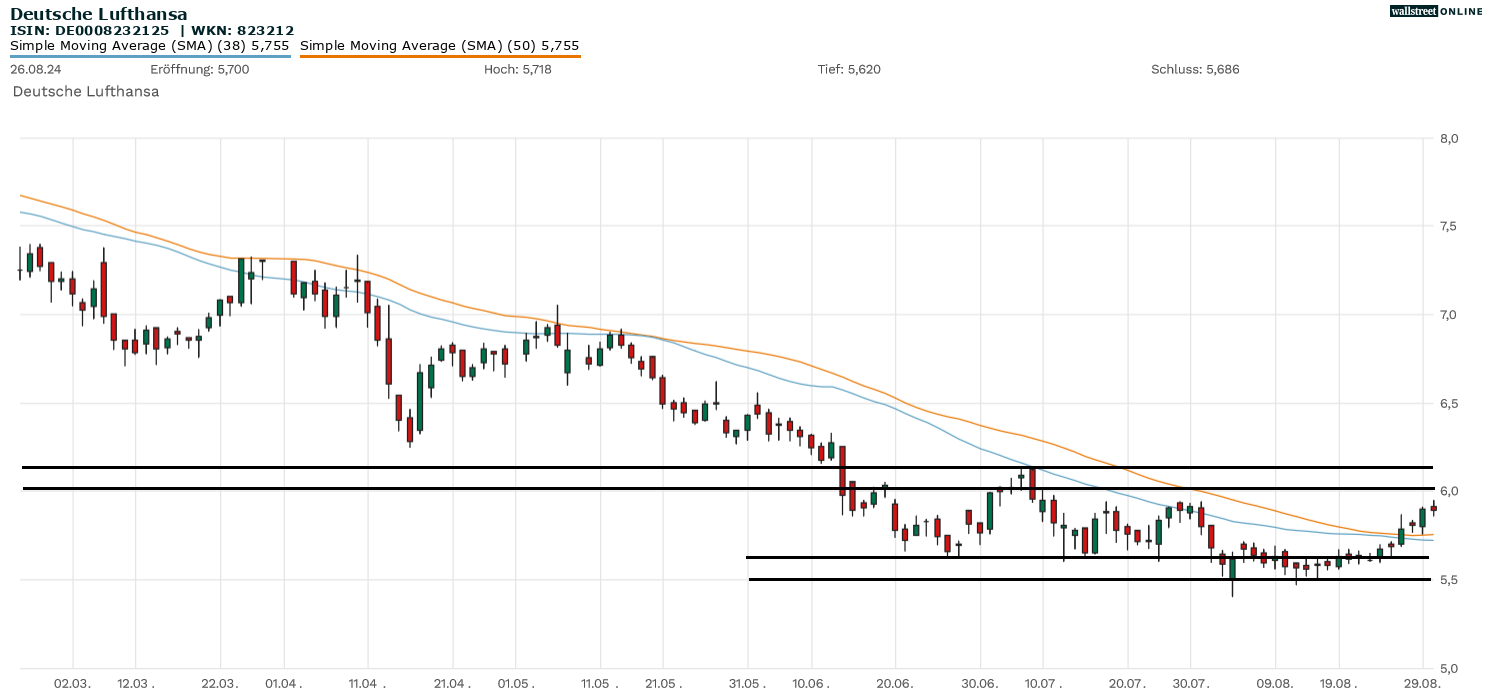This screenshot has width=1490, height=689.
Task: Click the Schluss 5,686 value
Action: [x=1195, y=69]
